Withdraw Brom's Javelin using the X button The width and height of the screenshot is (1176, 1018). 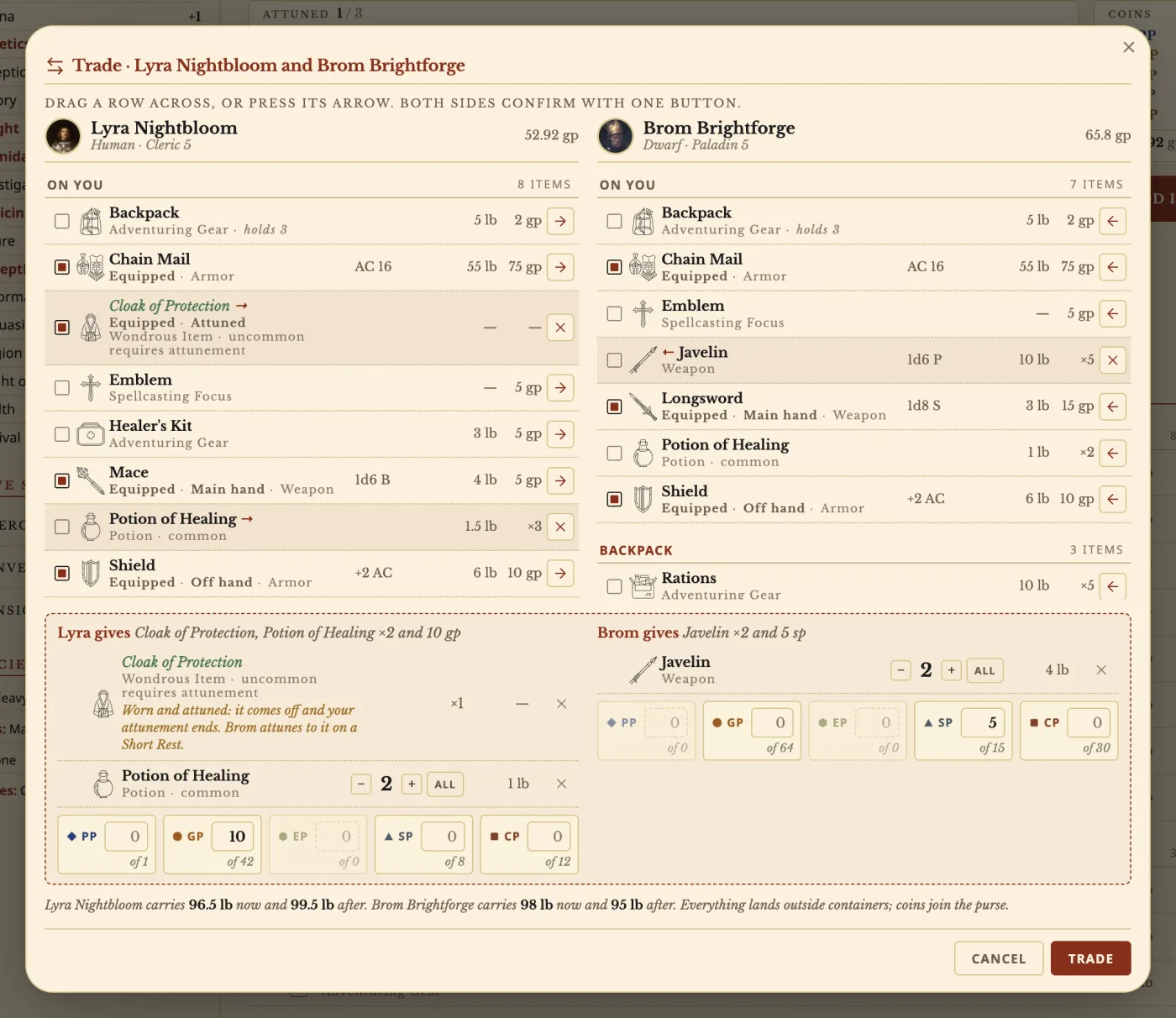coord(1113,360)
